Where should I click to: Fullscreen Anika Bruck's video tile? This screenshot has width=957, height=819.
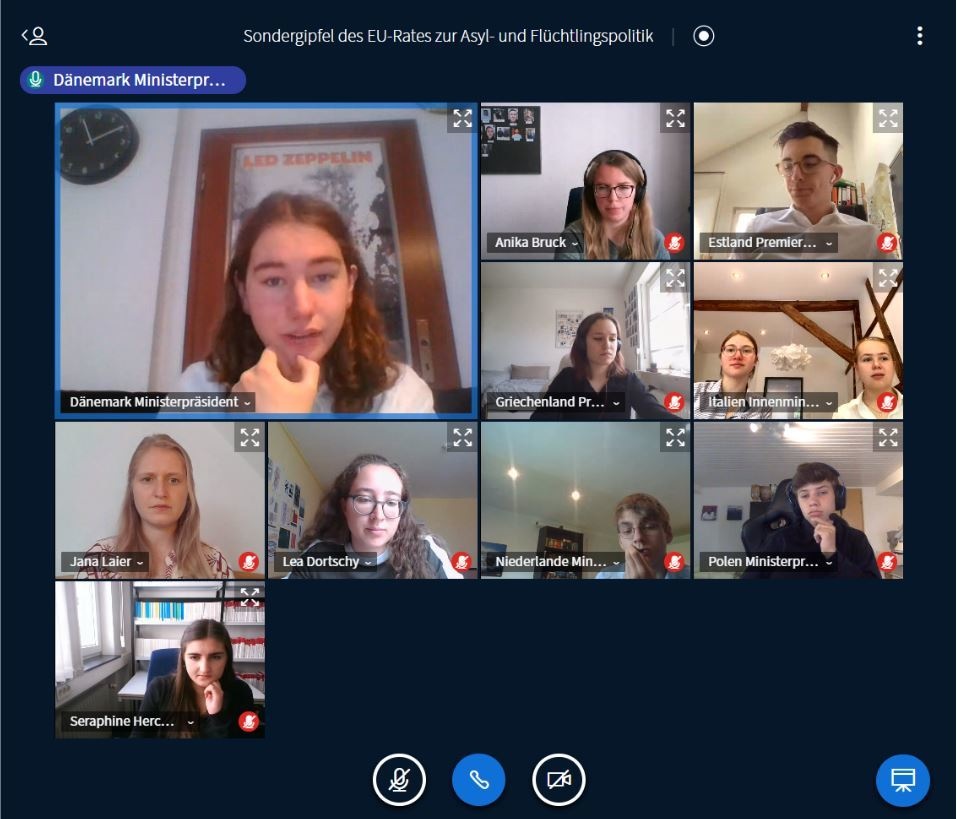coord(676,118)
